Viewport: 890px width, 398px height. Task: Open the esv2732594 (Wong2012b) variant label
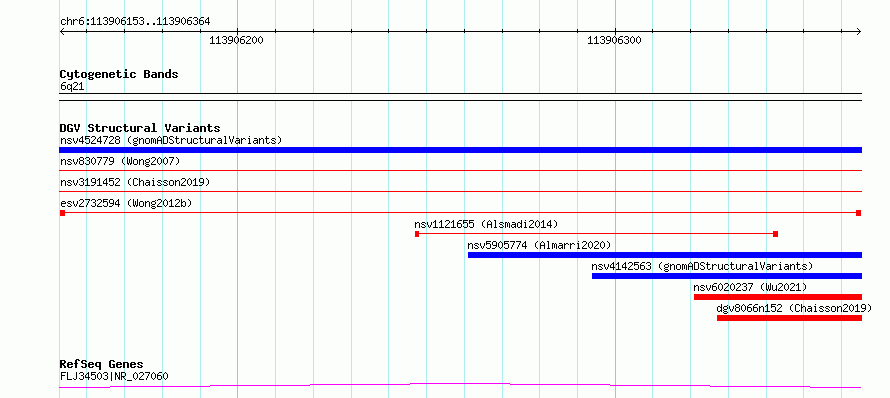126,203
